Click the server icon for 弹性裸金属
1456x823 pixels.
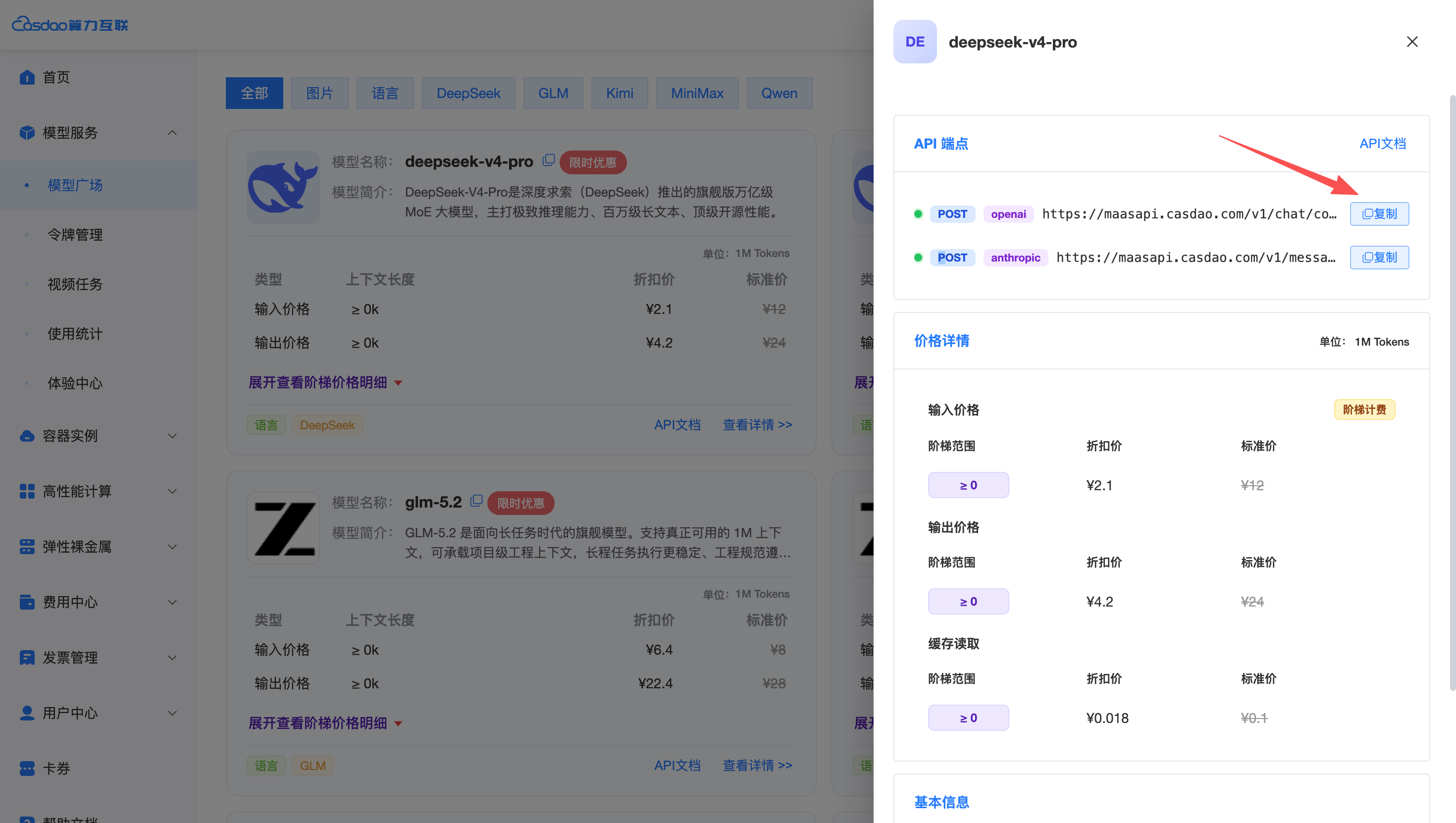(x=27, y=547)
